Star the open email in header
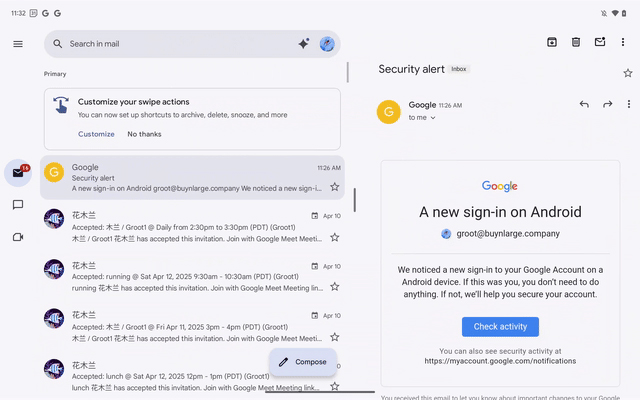The image size is (640, 400). click(627, 73)
